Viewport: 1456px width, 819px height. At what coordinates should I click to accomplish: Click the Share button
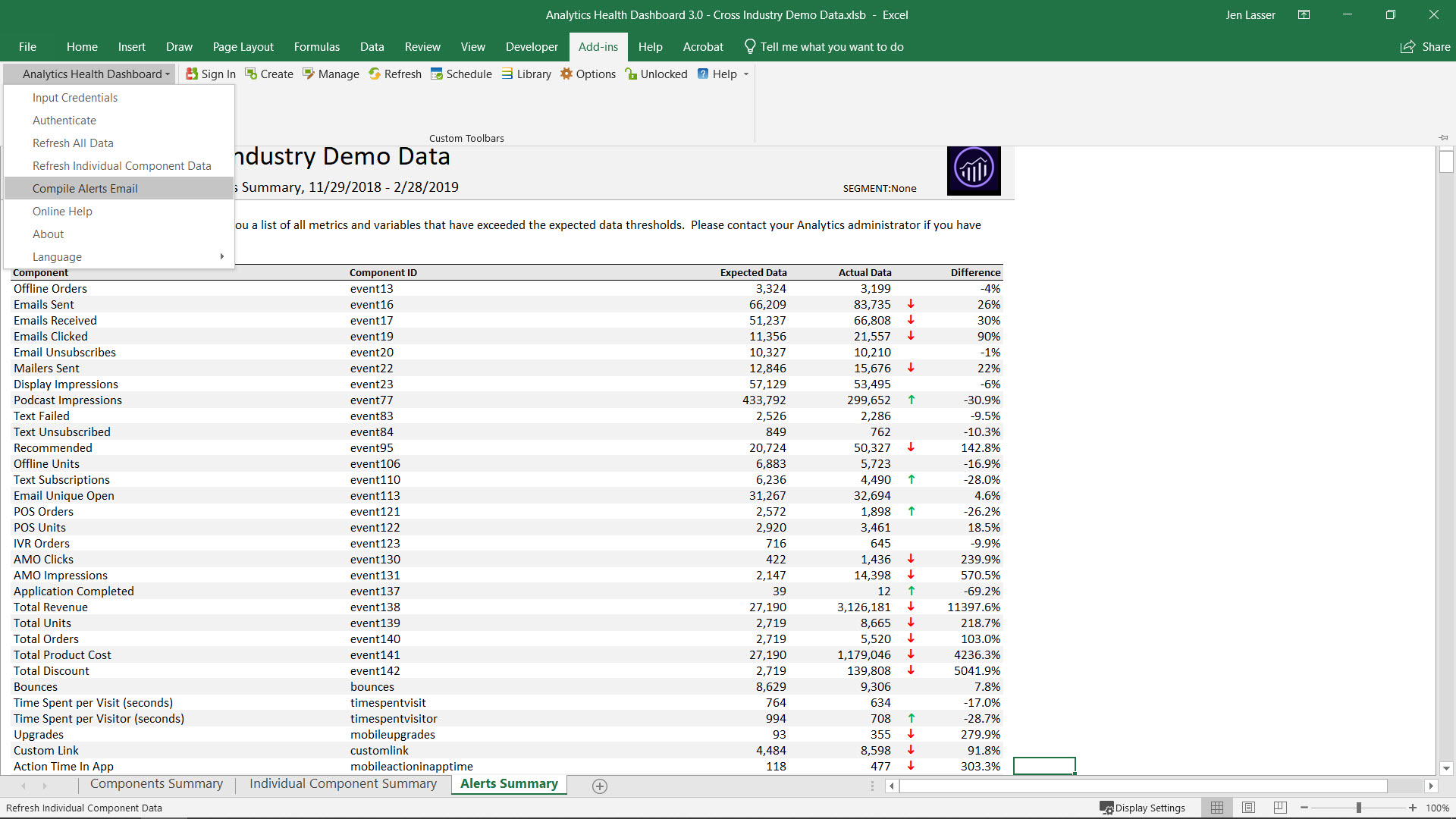(1425, 47)
